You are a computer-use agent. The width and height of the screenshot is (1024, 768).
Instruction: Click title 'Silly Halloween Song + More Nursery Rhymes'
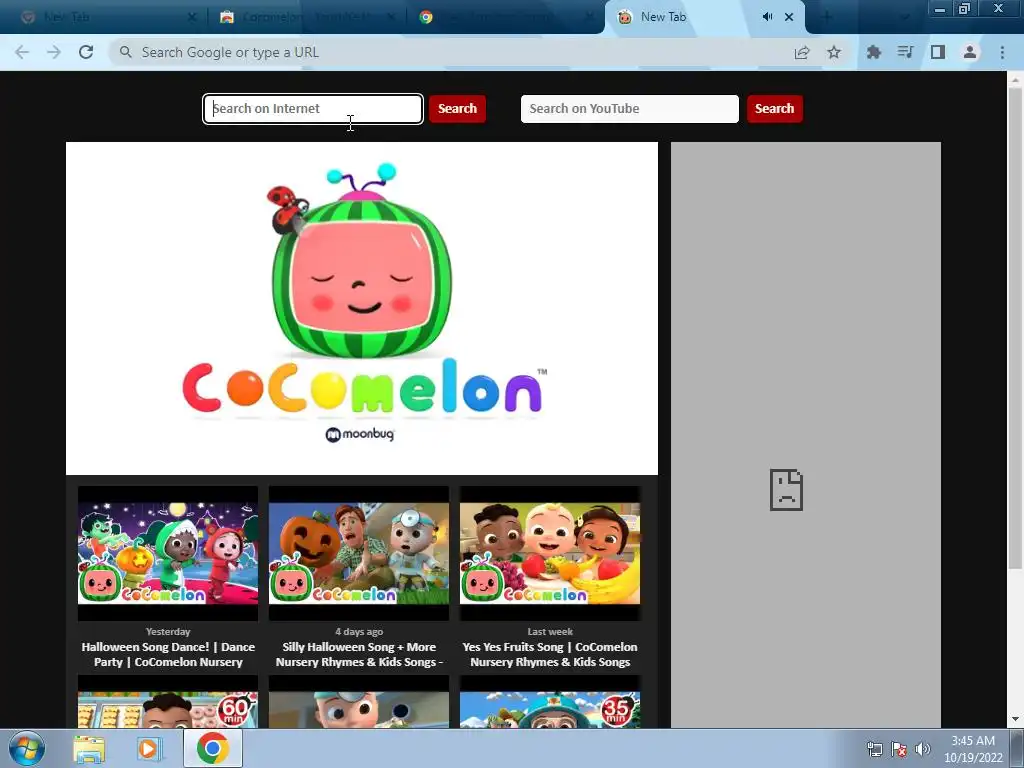[x=359, y=654]
